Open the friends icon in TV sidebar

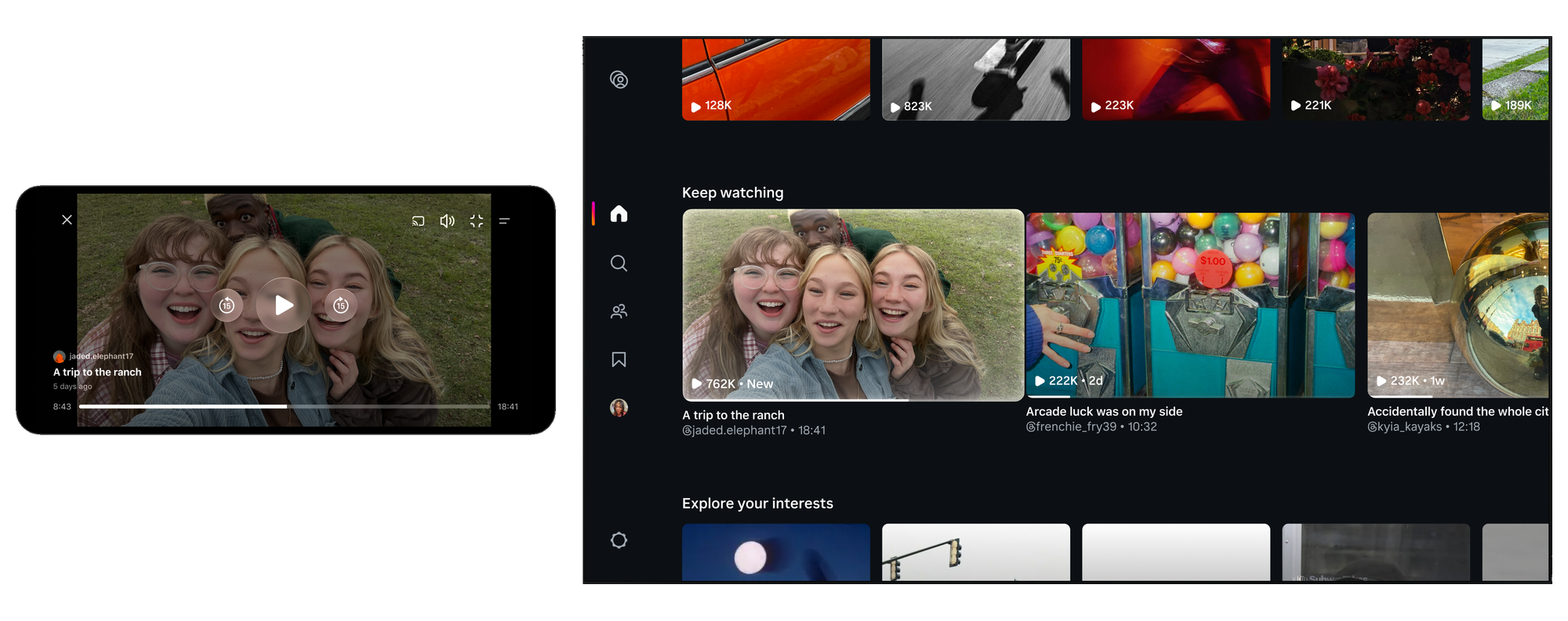[619, 311]
